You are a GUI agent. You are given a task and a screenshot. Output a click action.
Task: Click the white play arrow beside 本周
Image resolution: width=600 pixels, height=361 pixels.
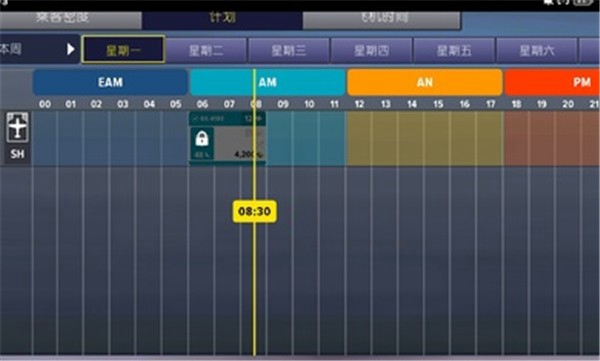70,49
